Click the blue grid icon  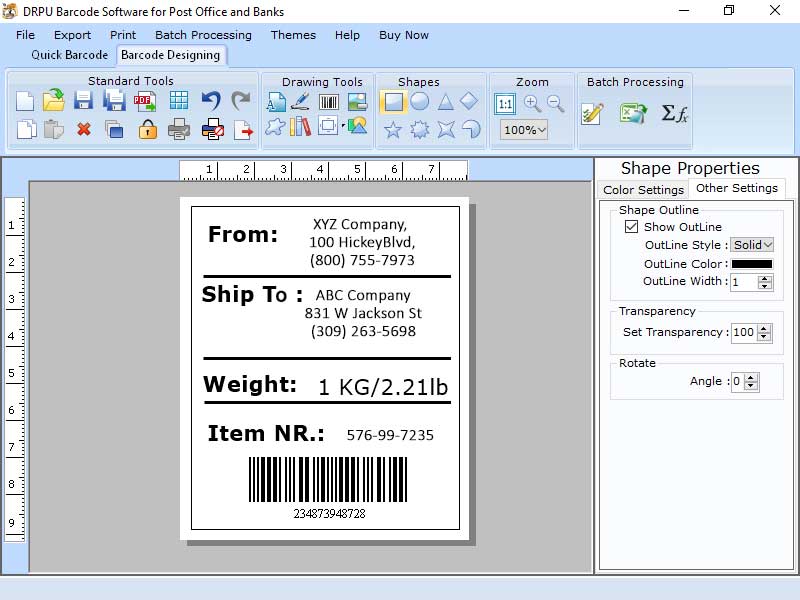[179, 100]
